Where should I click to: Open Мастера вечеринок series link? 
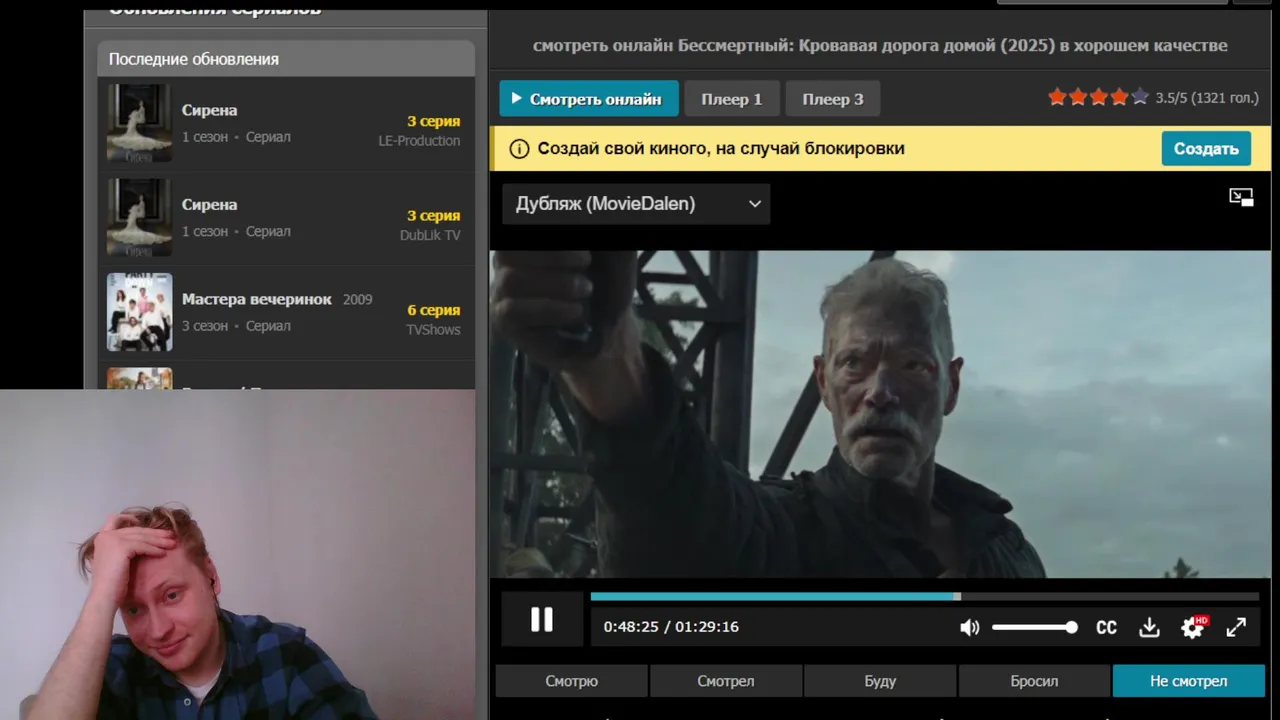point(256,299)
